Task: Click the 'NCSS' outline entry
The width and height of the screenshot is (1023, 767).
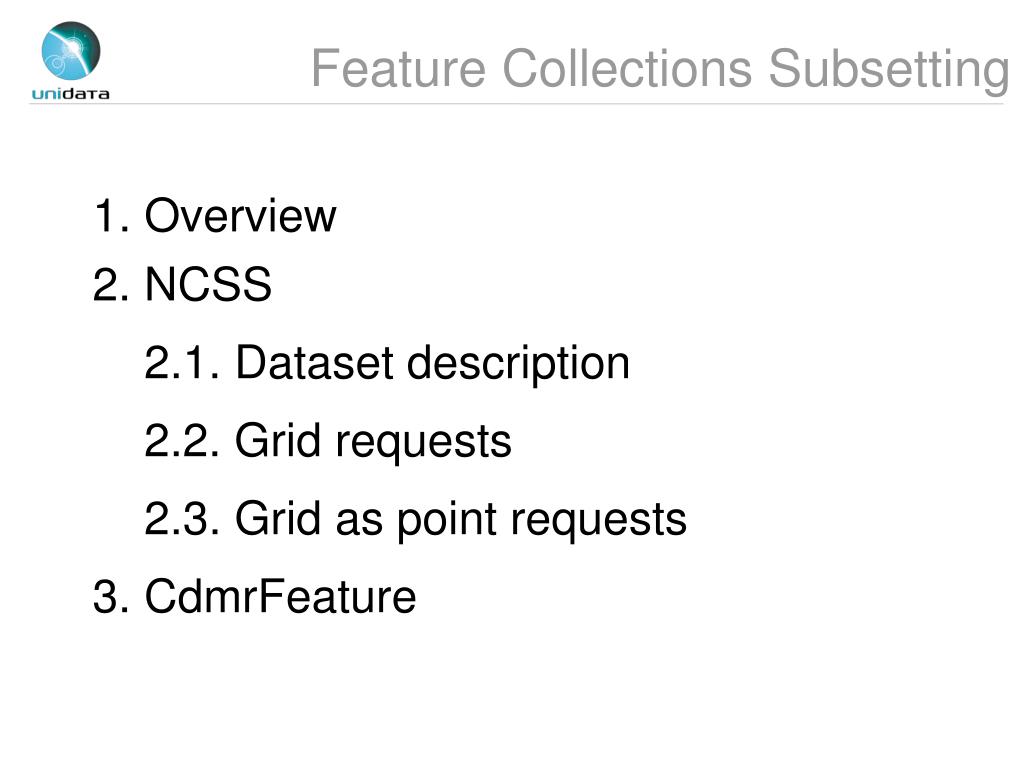Action: point(207,284)
